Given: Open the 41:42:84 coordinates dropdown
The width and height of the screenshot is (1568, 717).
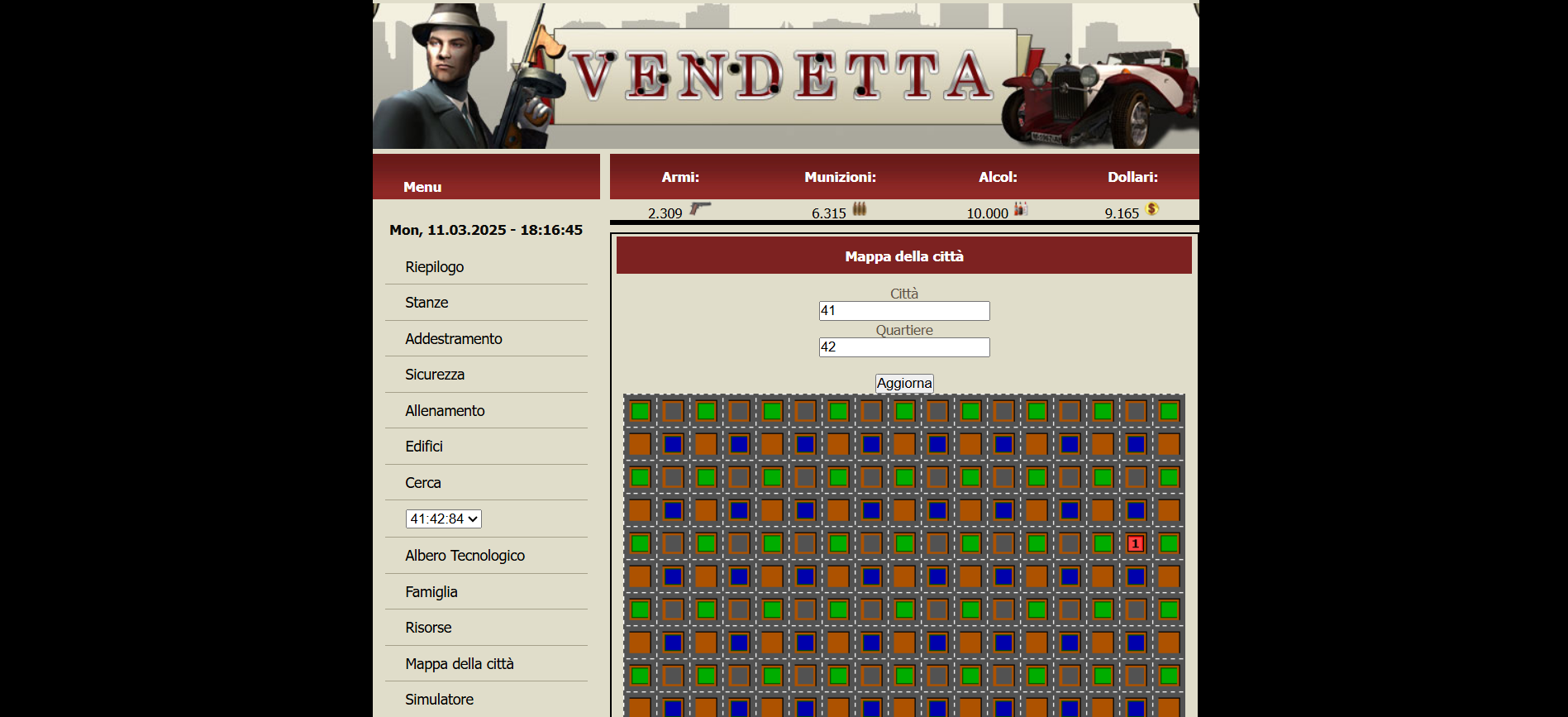Looking at the screenshot, I should pyautogui.click(x=443, y=519).
